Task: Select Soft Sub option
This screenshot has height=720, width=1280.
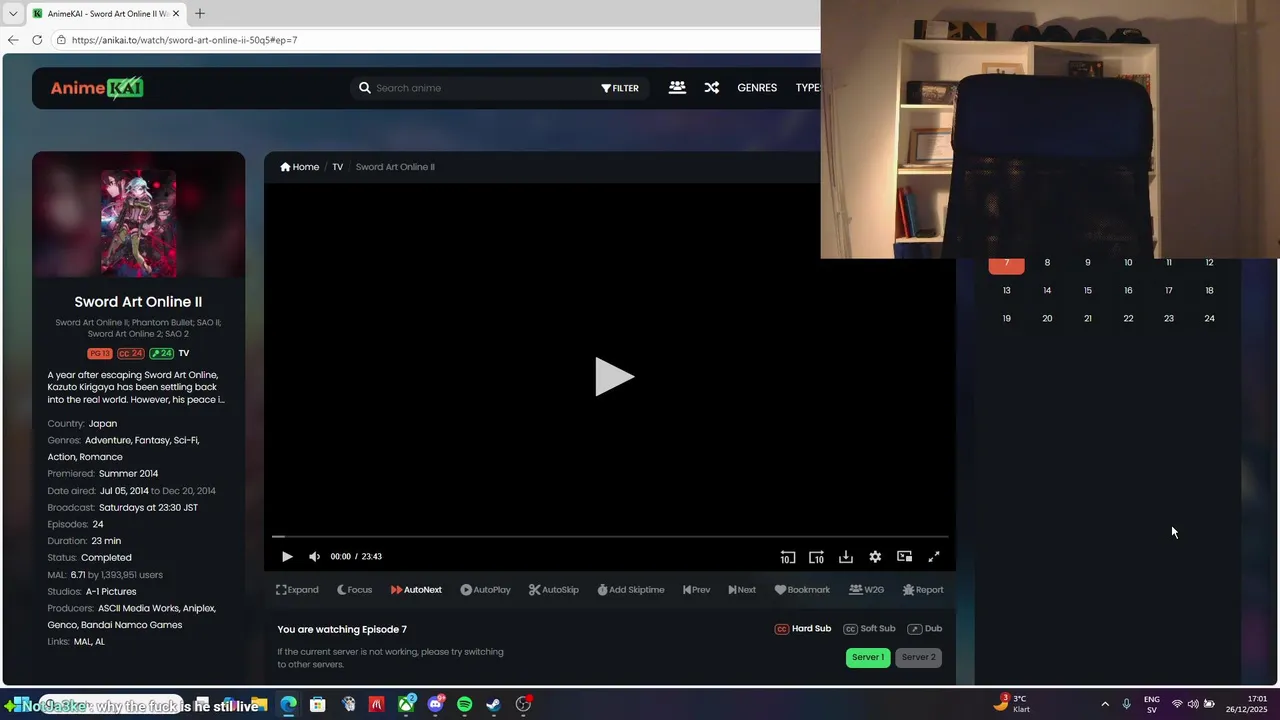Action: pos(869,629)
